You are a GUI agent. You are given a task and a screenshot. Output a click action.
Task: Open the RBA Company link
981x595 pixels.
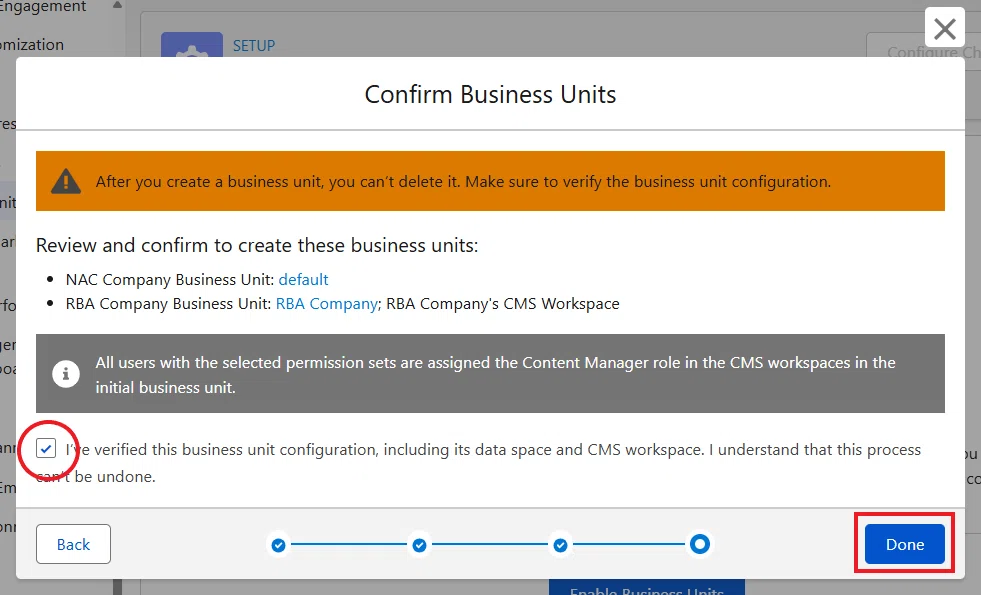point(327,303)
